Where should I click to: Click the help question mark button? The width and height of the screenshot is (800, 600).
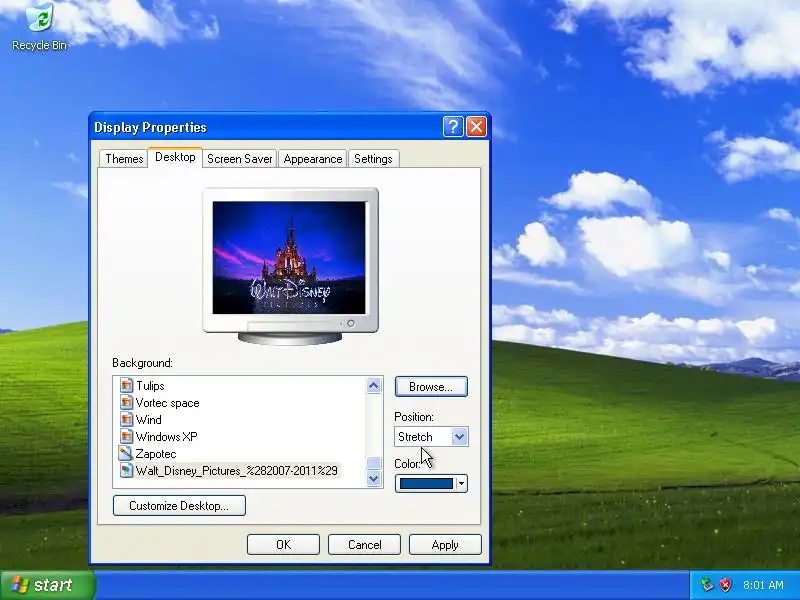point(453,127)
